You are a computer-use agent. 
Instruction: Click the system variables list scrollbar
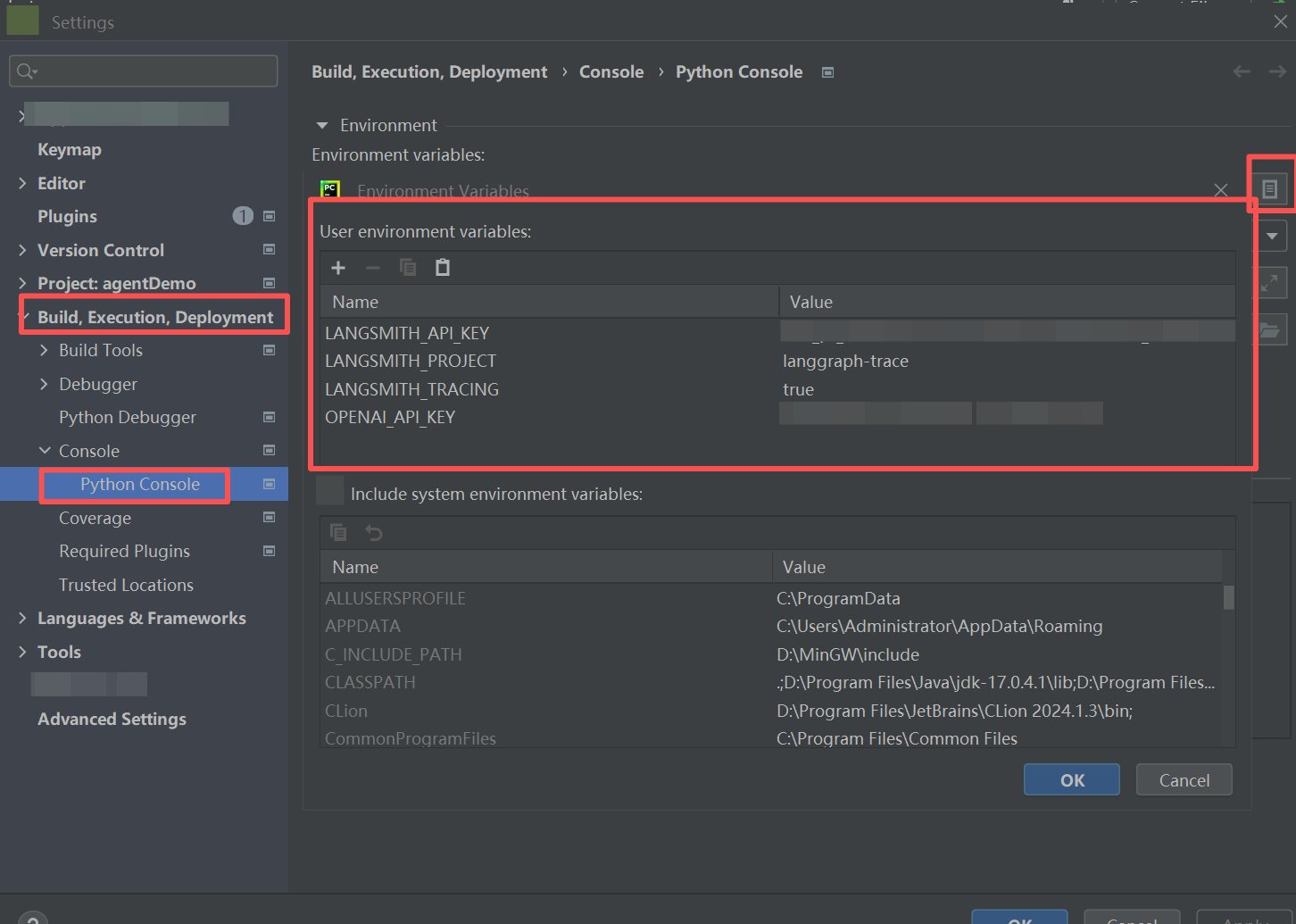click(x=1229, y=597)
